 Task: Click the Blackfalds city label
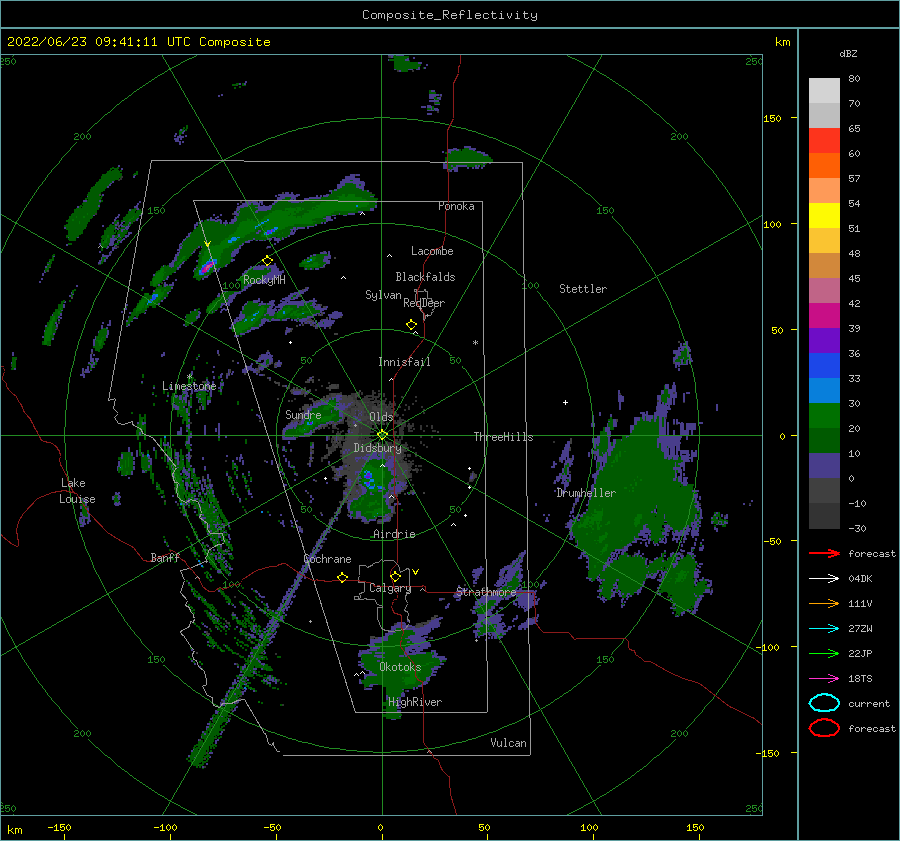pyautogui.click(x=425, y=277)
